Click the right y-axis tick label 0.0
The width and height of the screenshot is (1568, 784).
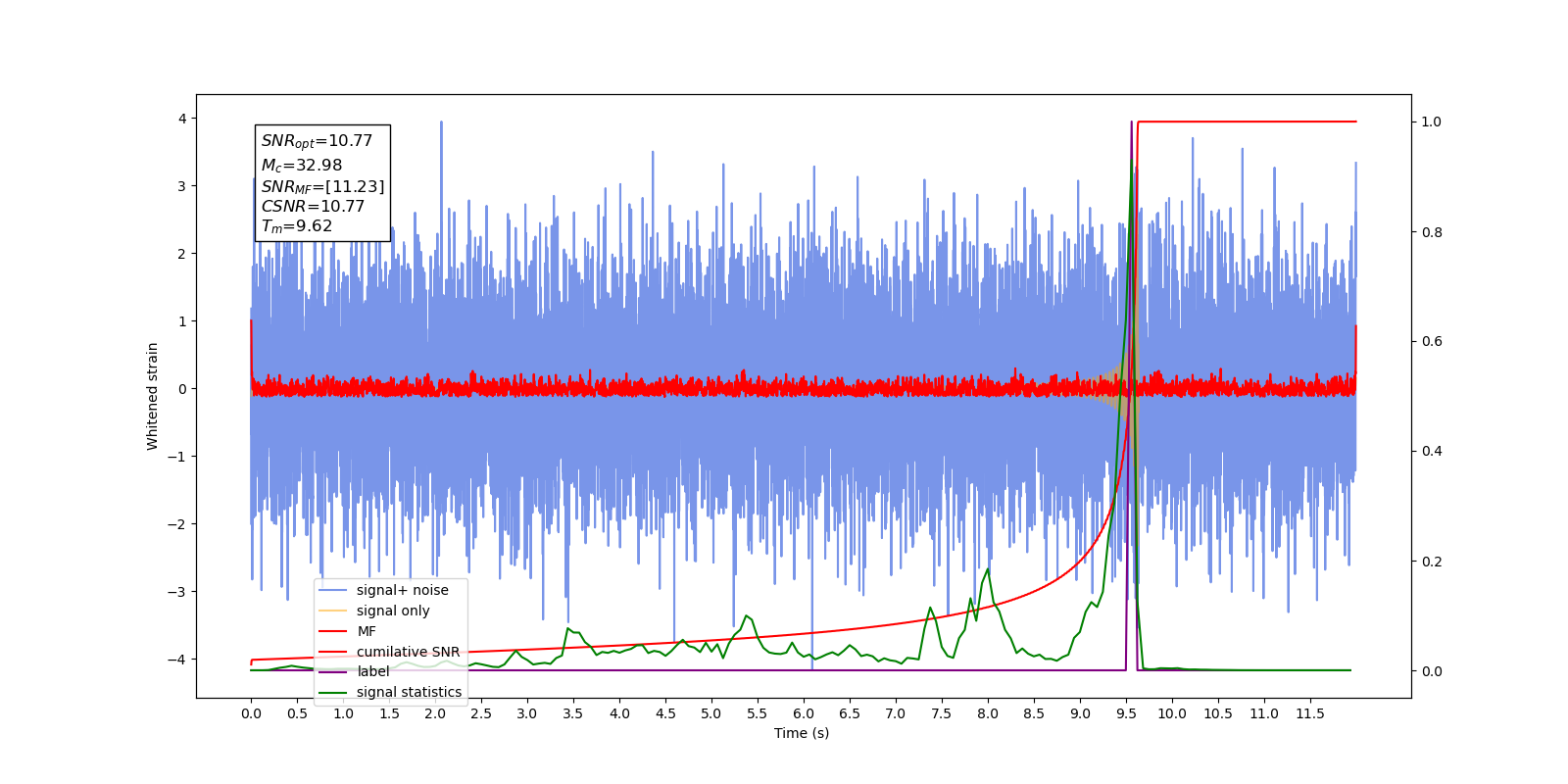tap(1432, 671)
